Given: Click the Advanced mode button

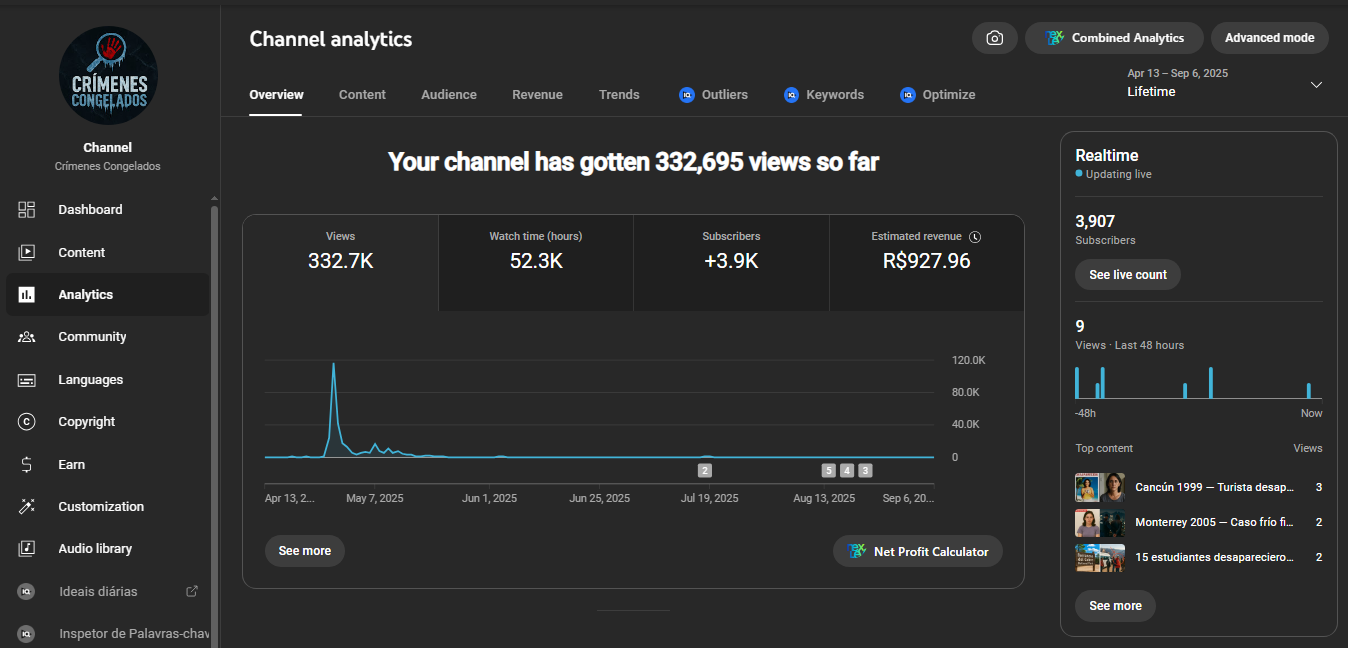Looking at the screenshot, I should (x=1269, y=38).
